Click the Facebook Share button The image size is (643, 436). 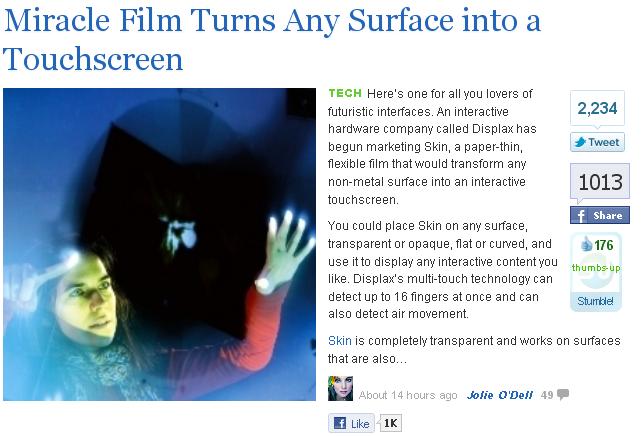tap(600, 215)
